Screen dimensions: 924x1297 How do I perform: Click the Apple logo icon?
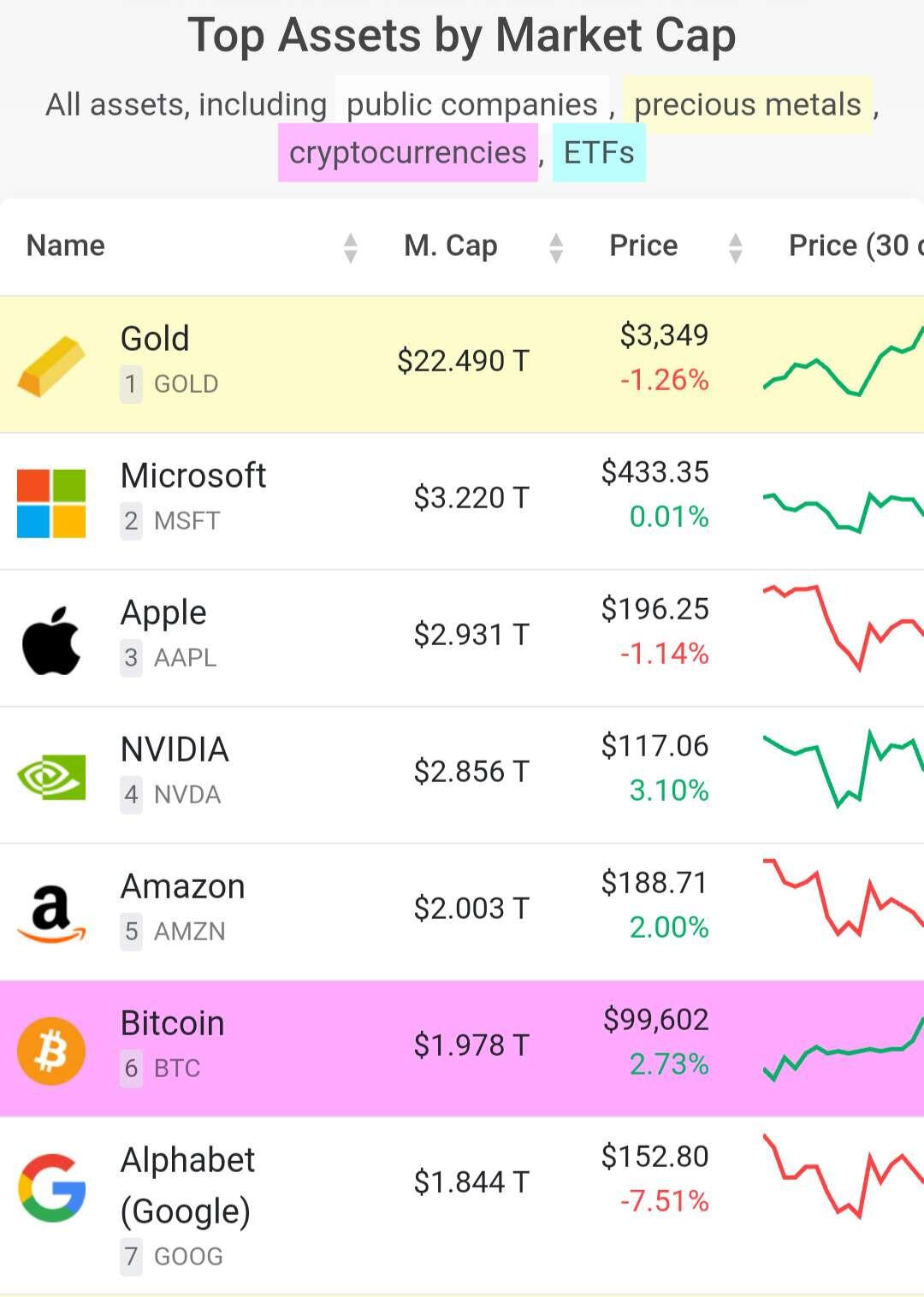[x=51, y=641]
